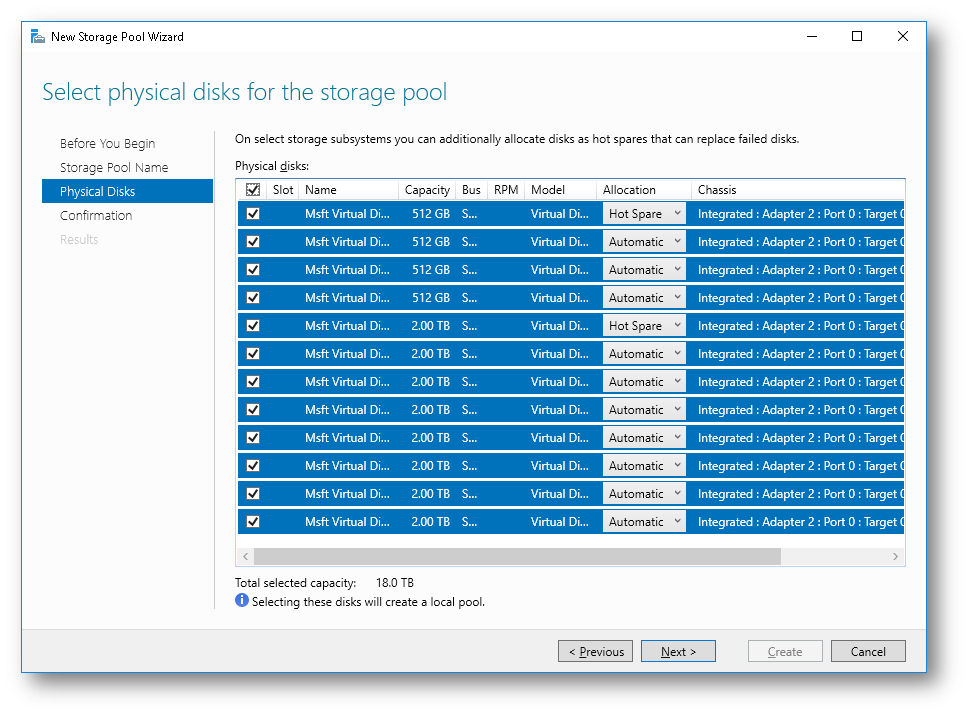Uncheck the first 512 GB disk checkbox
The image size is (969, 715).
(x=253, y=214)
